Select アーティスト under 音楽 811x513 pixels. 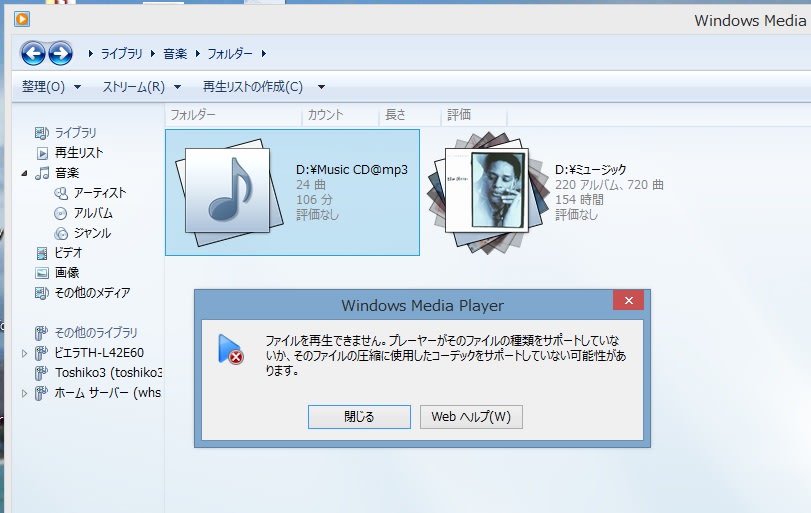pos(100,193)
